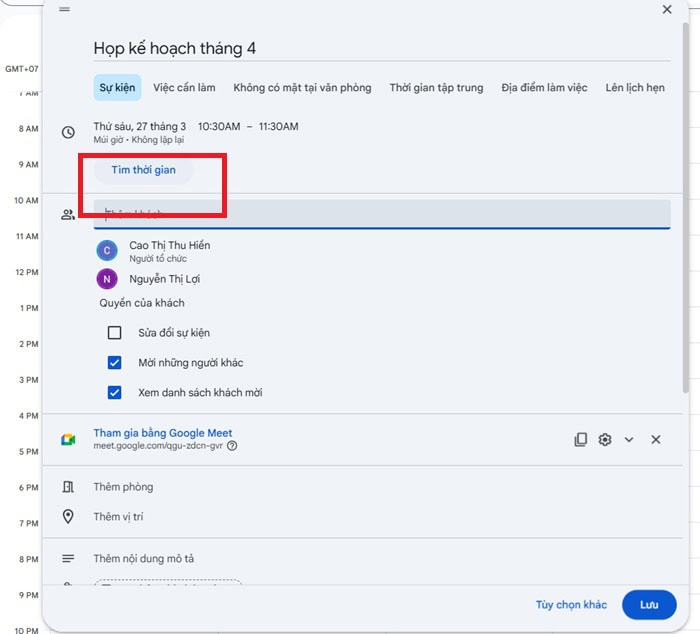Enable the Sửa đổi sự kiện checkbox

tap(115, 333)
